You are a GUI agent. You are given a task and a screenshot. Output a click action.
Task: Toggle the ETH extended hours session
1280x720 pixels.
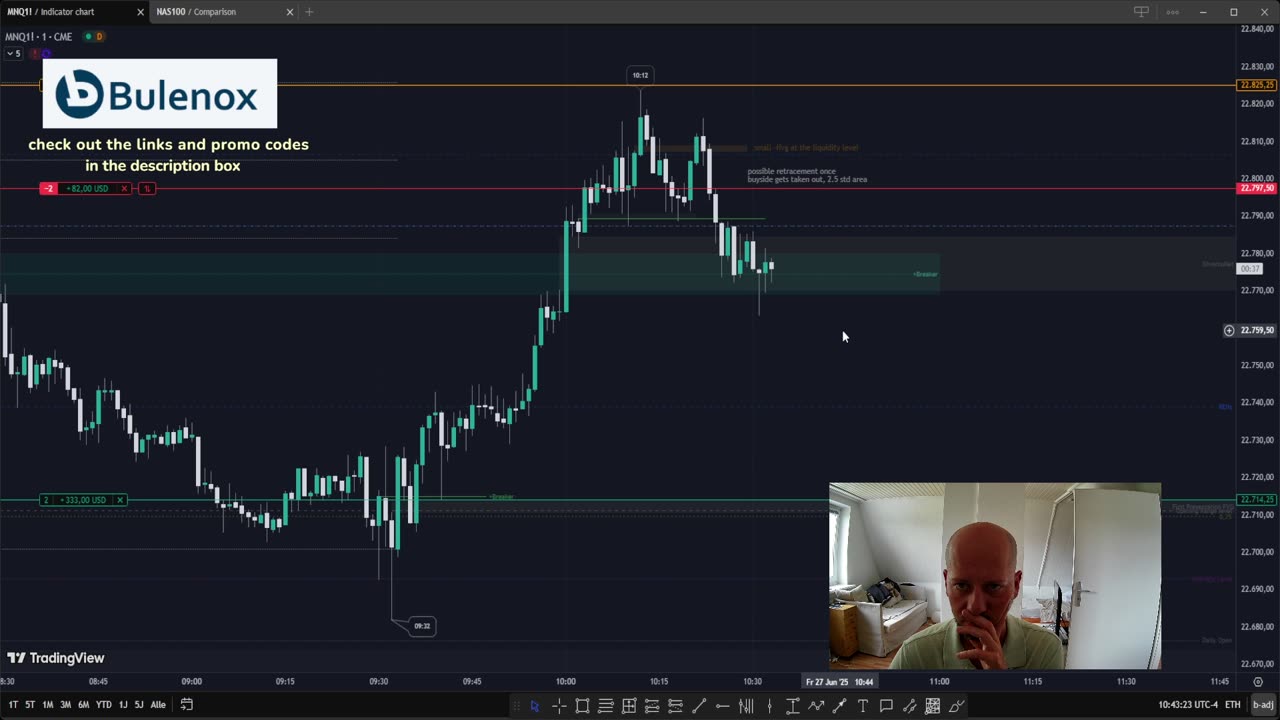pos(1234,705)
